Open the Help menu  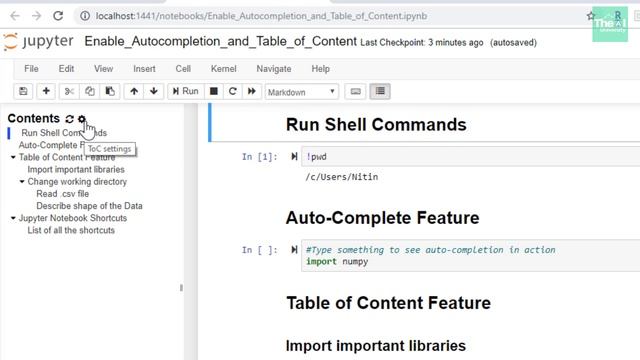pos(320,69)
